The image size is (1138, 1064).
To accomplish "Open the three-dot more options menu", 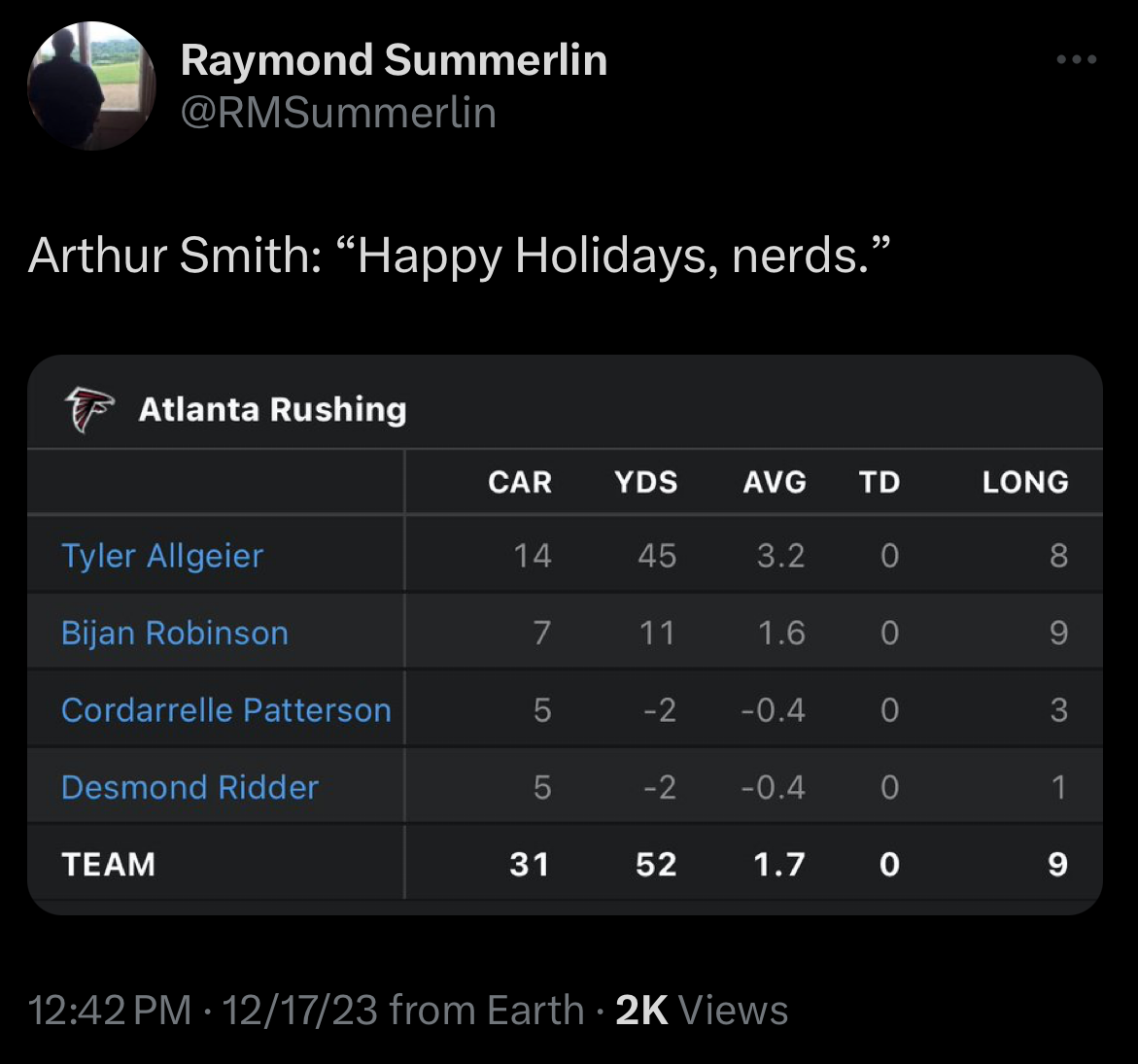I will pyautogui.click(x=1077, y=59).
